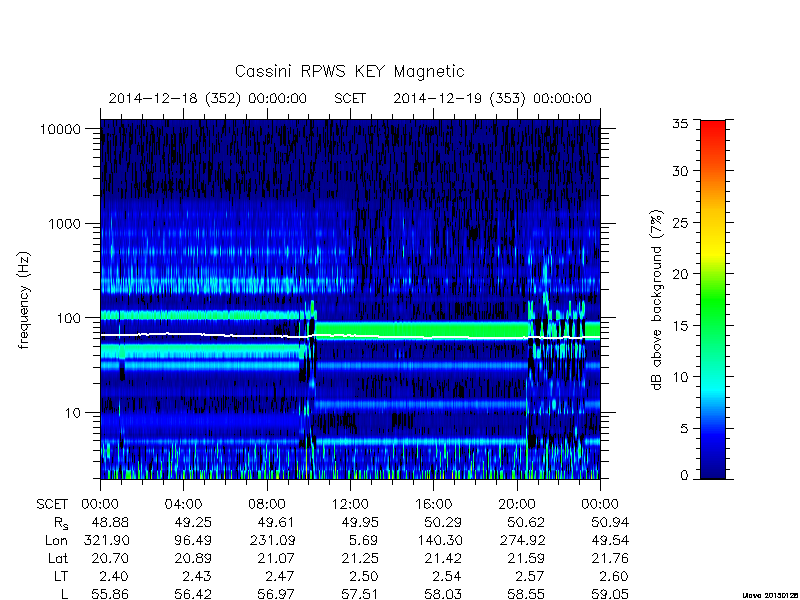Click the Lat value 21.76
Image resolution: width=800 pixels, height=600 pixels.
[x=610, y=558]
